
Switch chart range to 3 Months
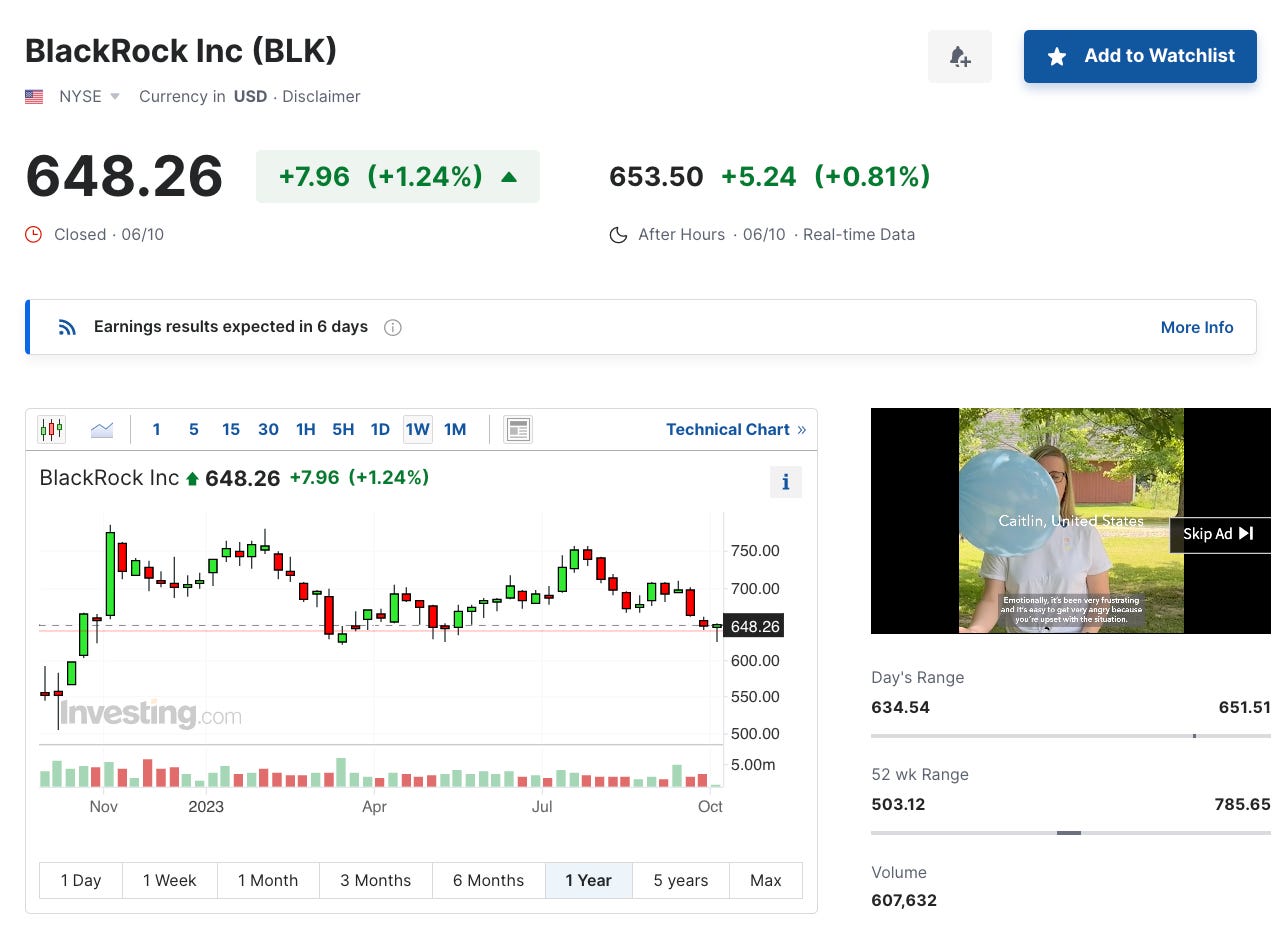(376, 880)
